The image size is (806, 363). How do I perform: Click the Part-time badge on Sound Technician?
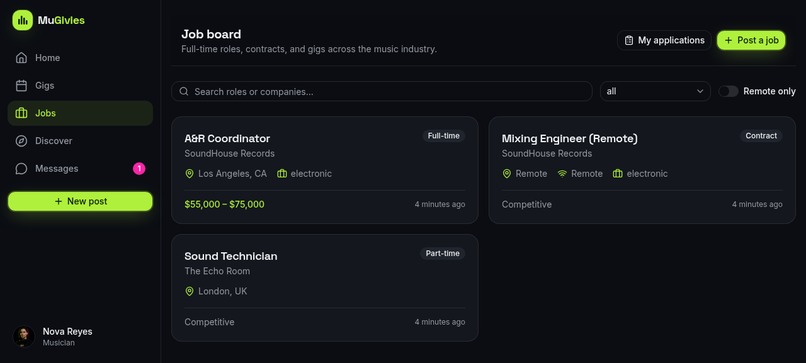(443, 253)
